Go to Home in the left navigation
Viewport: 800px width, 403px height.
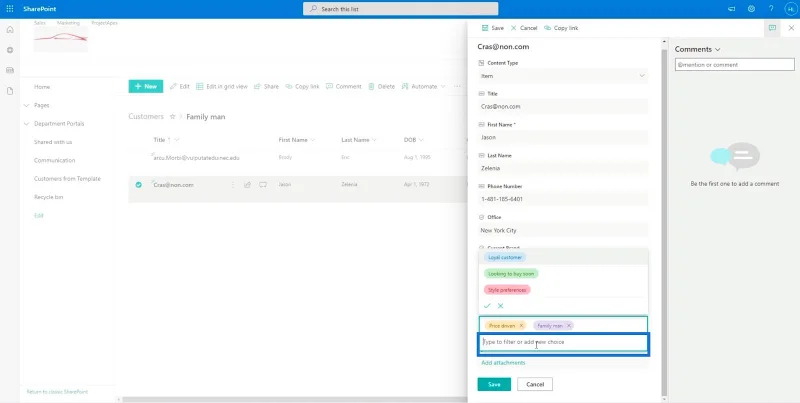[42, 87]
